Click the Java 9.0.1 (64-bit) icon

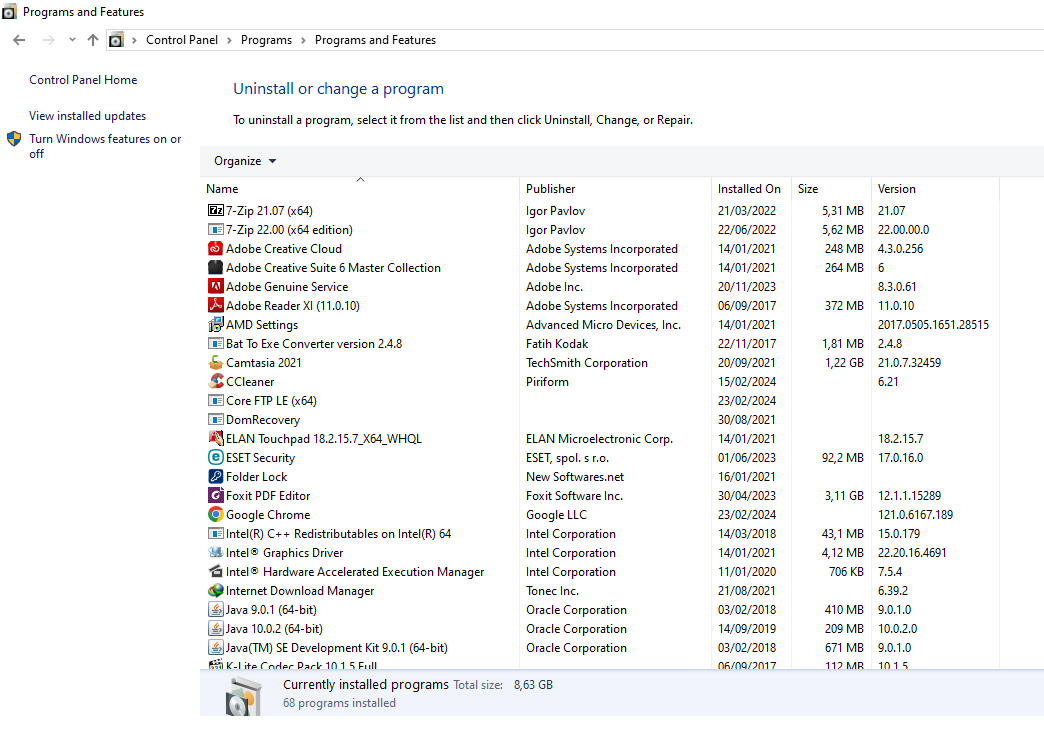click(215, 609)
